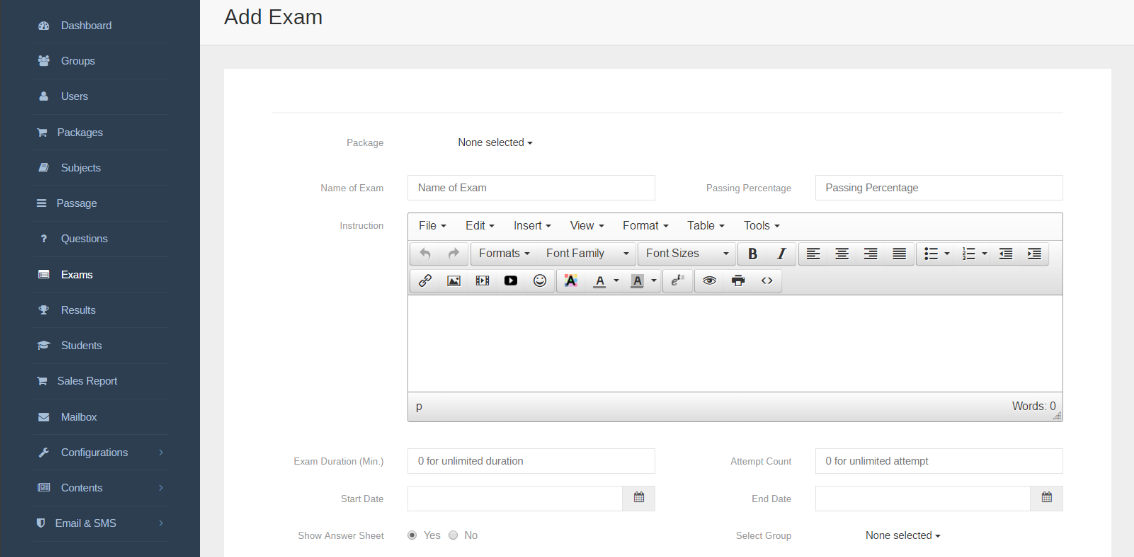Image resolution: width=1134 pixels, height=557 pixels.
Task: Open the Table menu in the editor
Action: coord(705,226)
